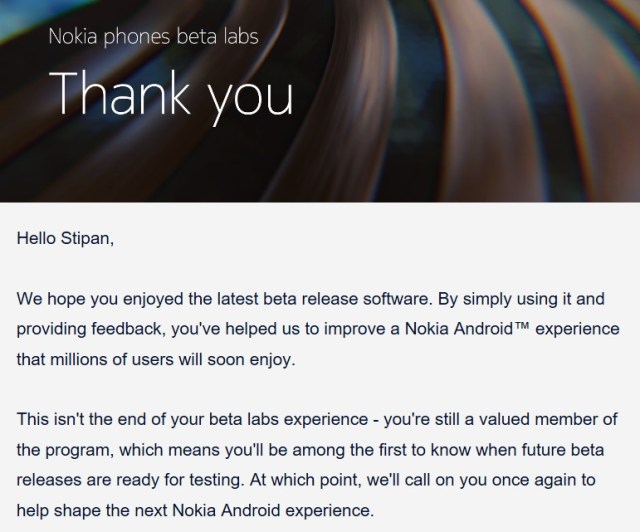Click 'releases are ready for testing' text
Screen dimensions: 640x532
(x=129, y=480)
